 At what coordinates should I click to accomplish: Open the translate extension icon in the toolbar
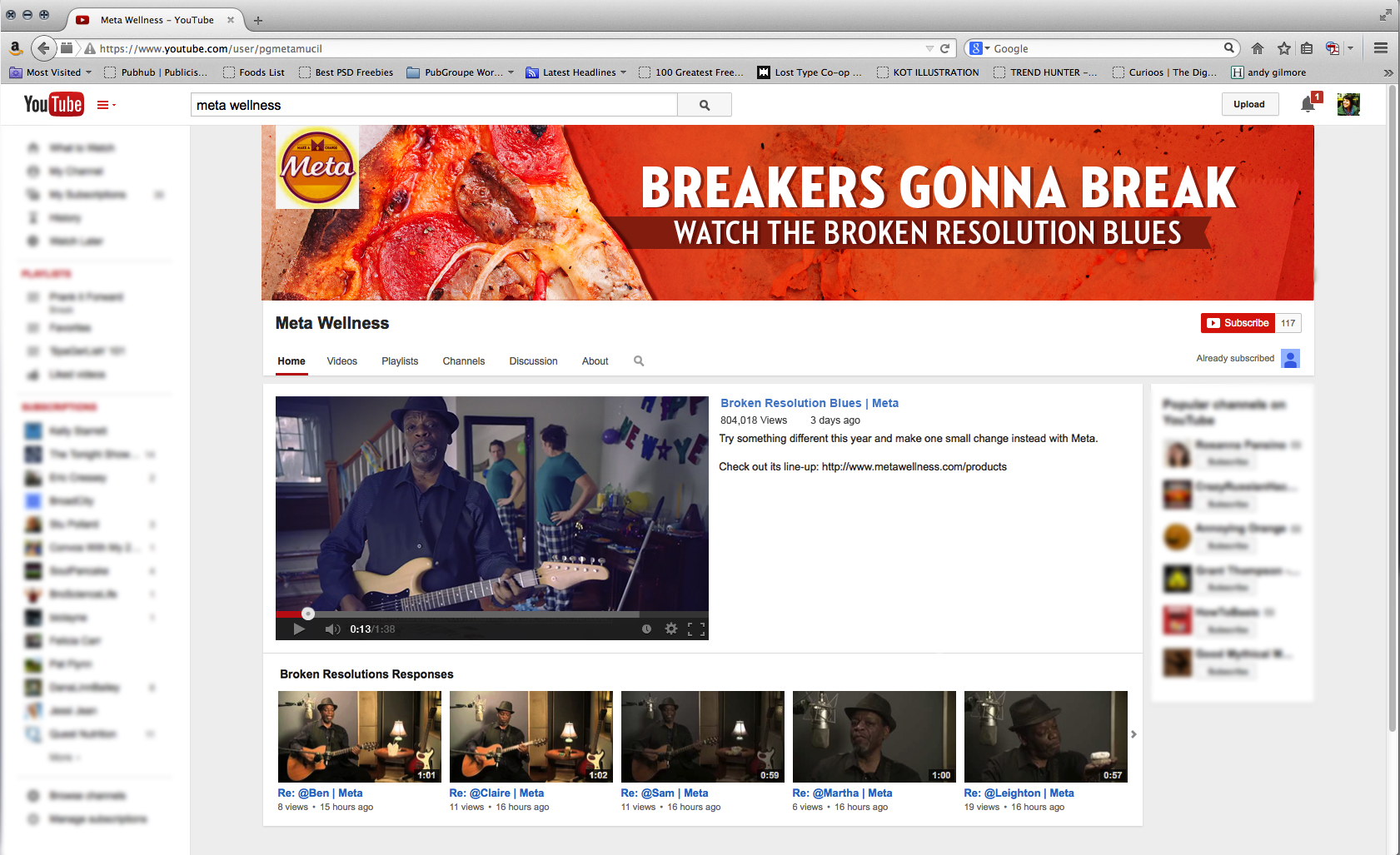coord(1332,48)
